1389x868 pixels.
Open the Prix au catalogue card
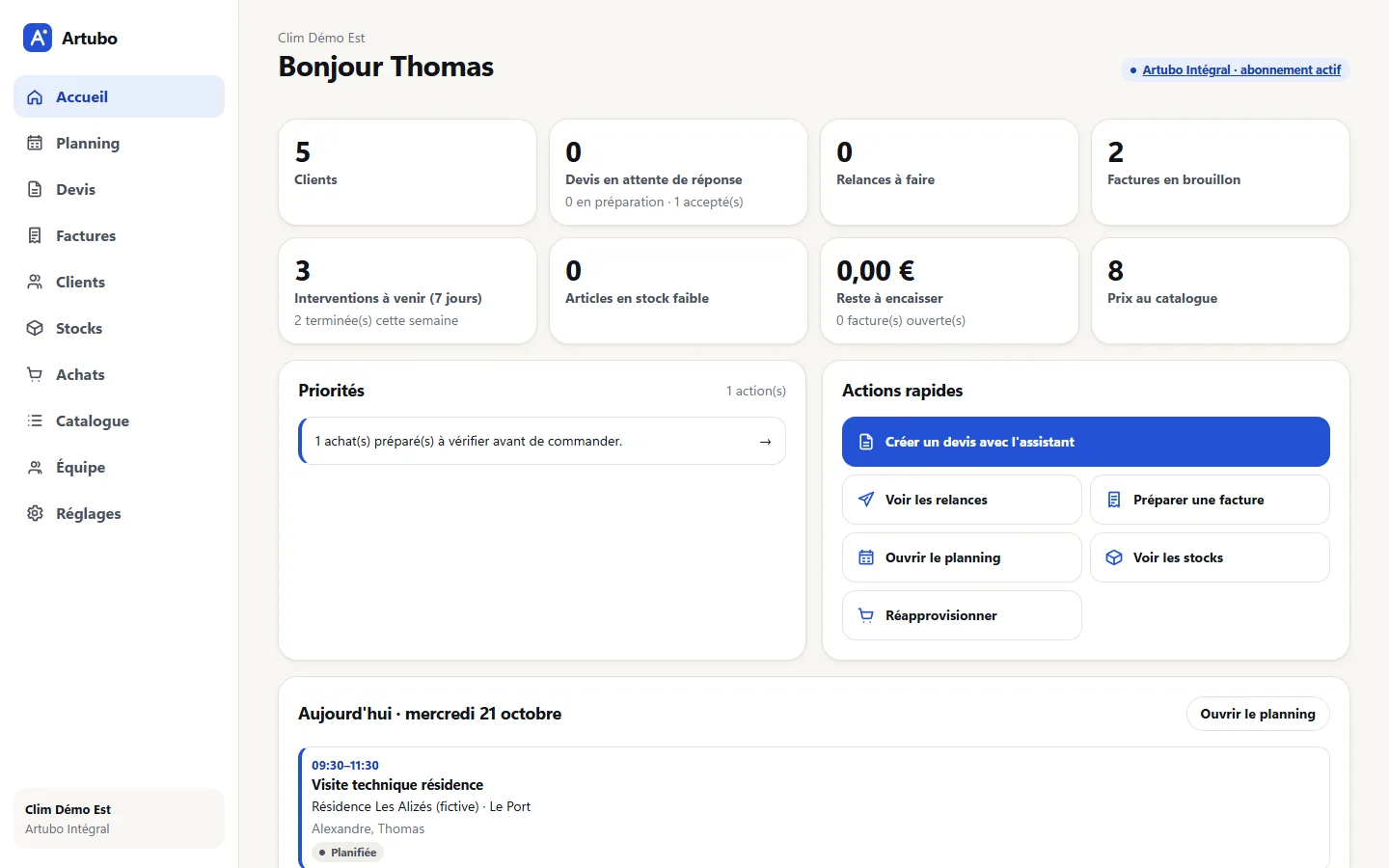(1220, 291)
